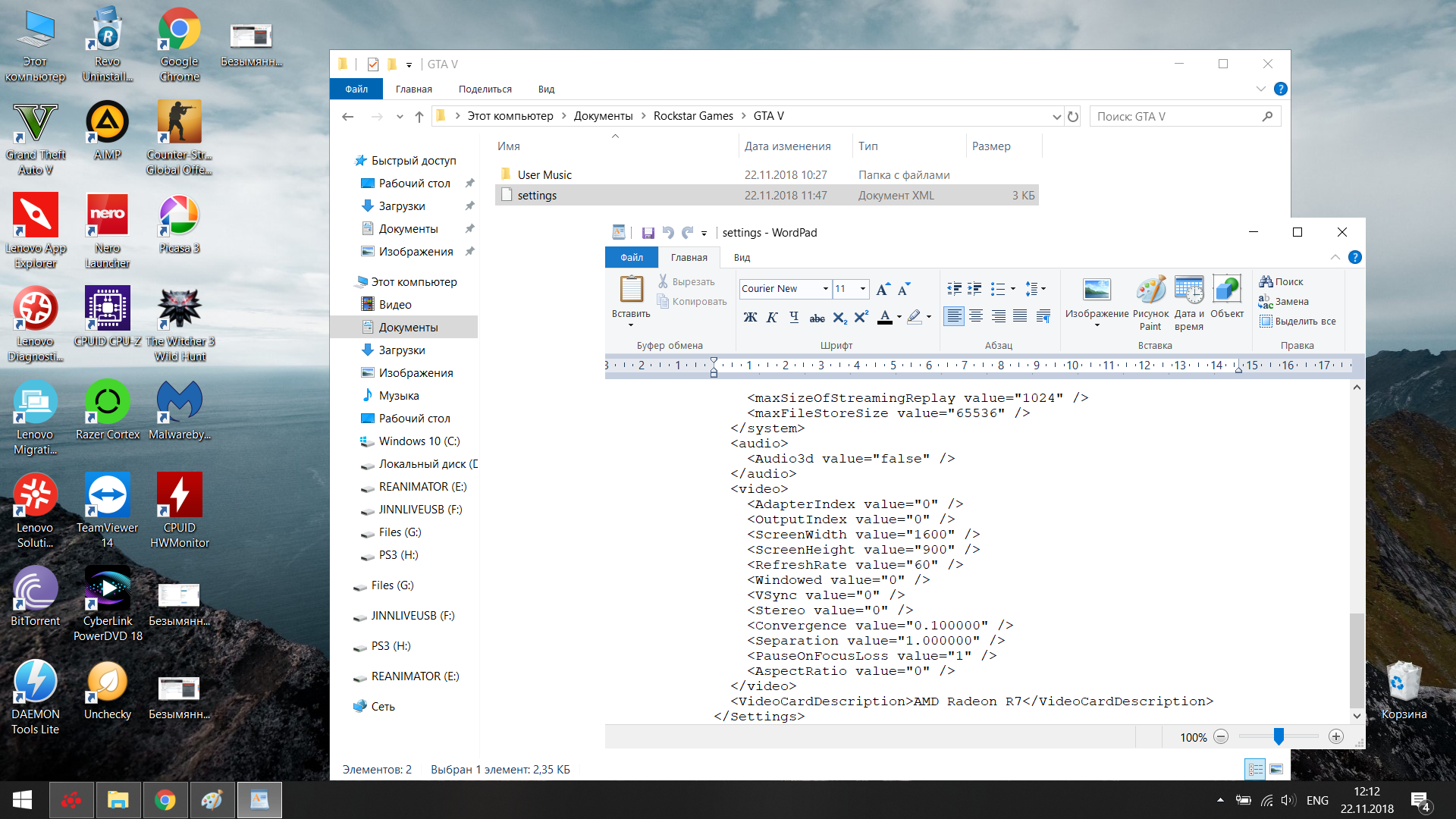Switch to the WordPad Главная tab
The width and height of the screenshot is (1456, 819).
tap(689, 257)
